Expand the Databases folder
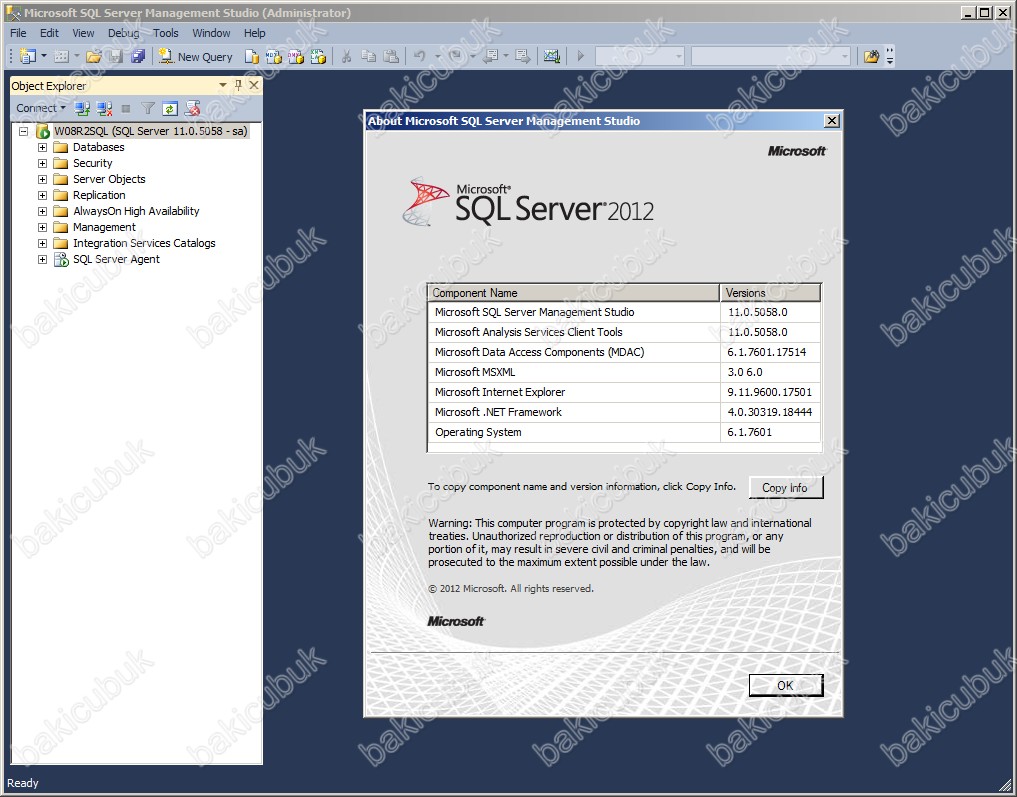The height and width of the screenshot is (797, 1017). tap(42, 147)
